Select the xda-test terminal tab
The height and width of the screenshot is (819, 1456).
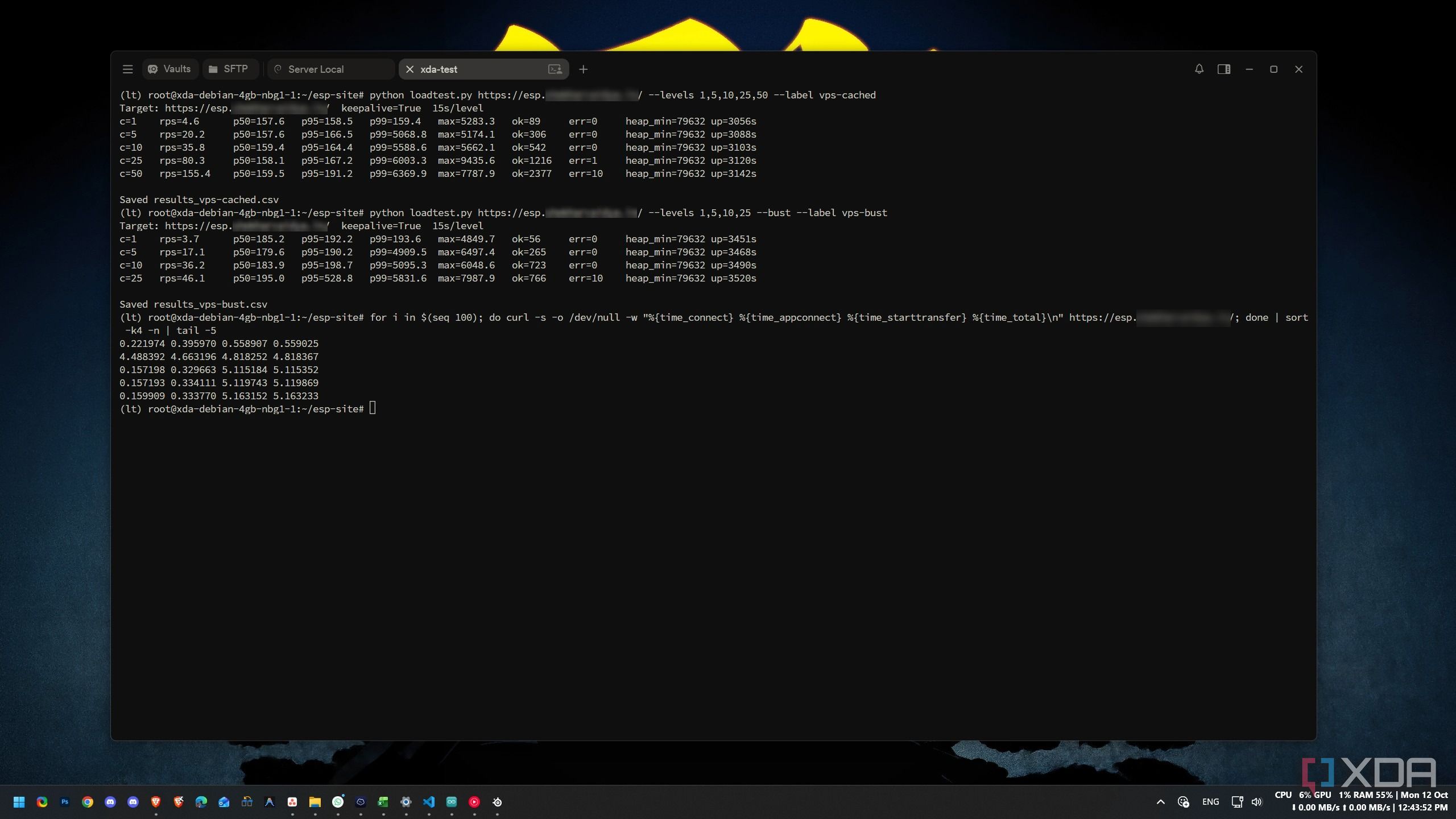483,69
